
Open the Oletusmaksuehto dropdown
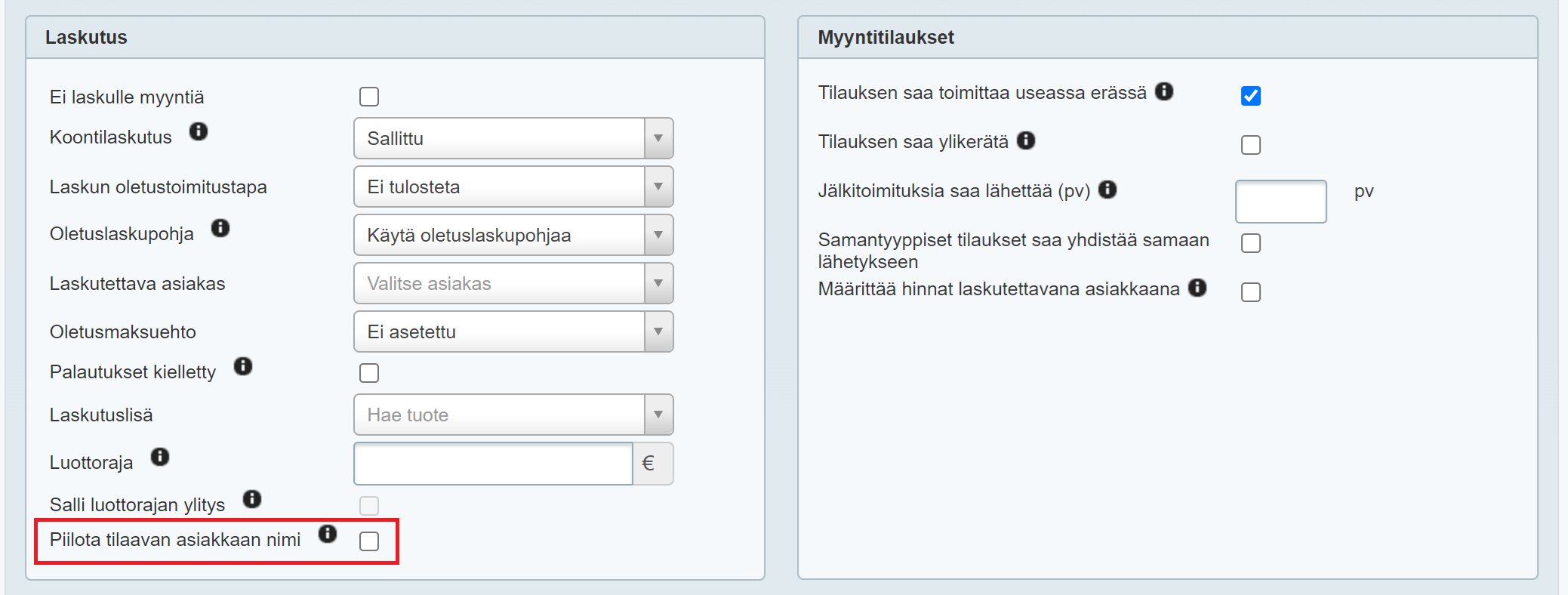click(513, 331)
